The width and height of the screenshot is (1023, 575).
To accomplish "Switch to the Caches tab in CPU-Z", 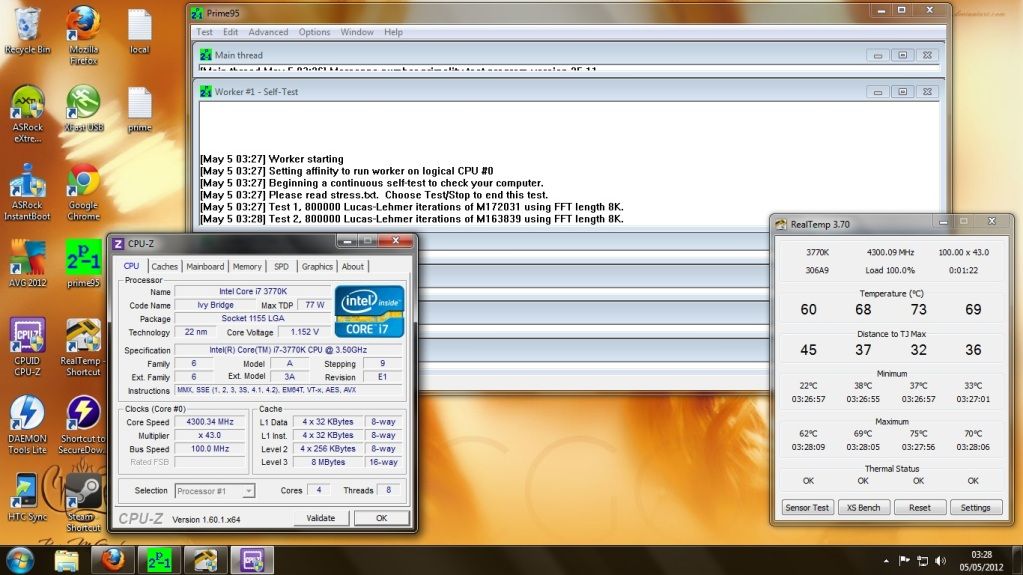I will (164, 266).
